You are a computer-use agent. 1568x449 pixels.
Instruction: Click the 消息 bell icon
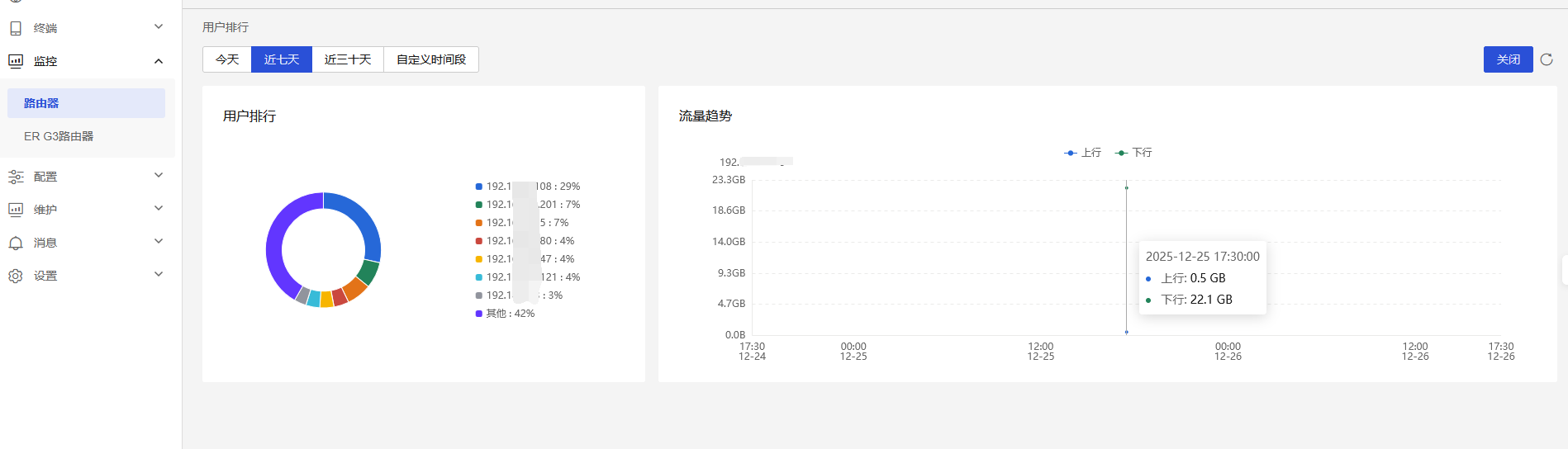16,243
